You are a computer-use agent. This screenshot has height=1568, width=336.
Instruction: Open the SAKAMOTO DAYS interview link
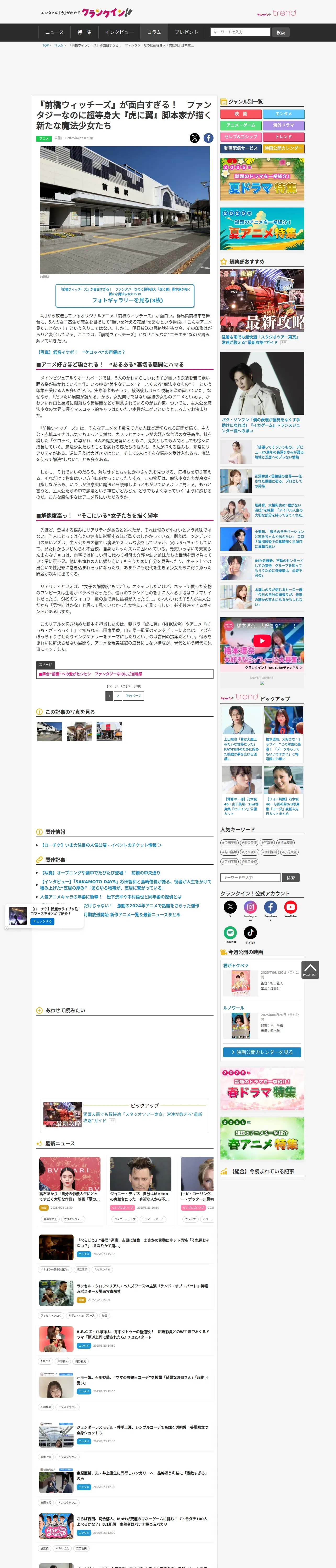click(126, 885)
